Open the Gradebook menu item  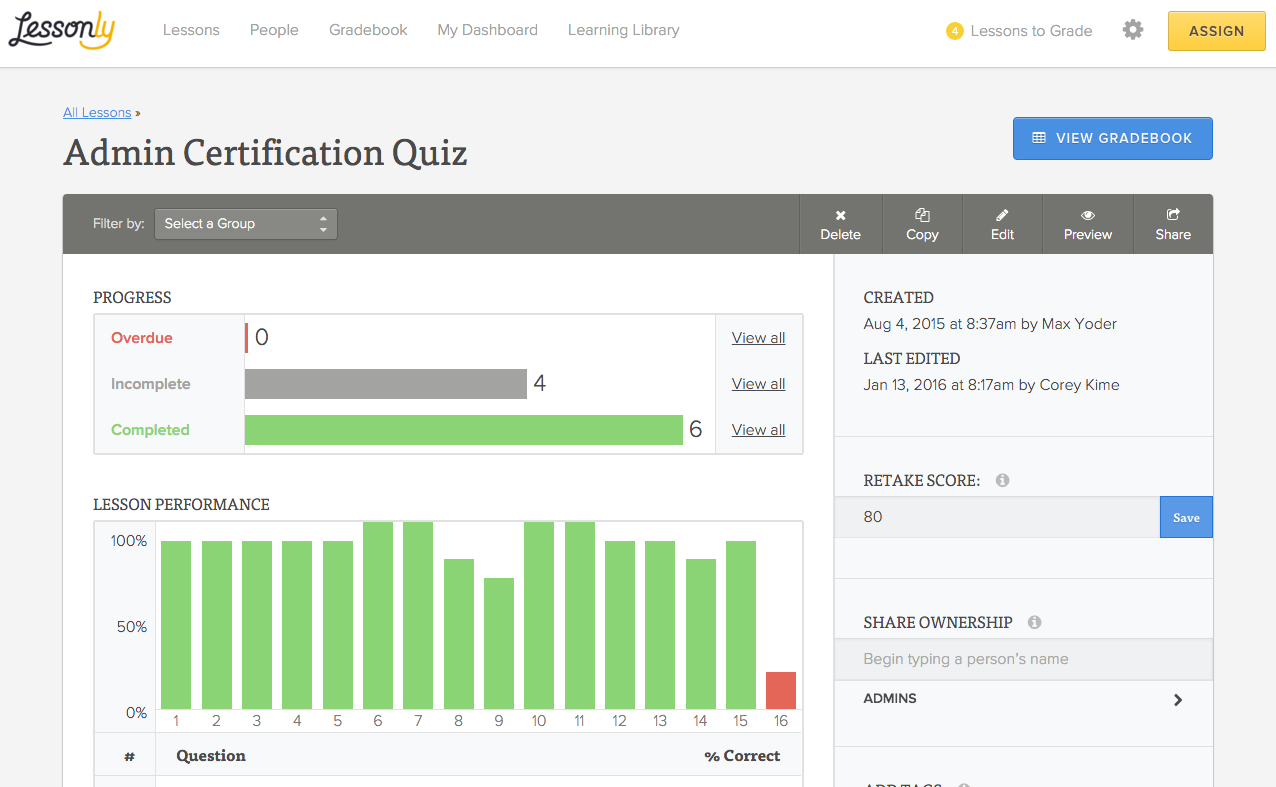[368, 30]
